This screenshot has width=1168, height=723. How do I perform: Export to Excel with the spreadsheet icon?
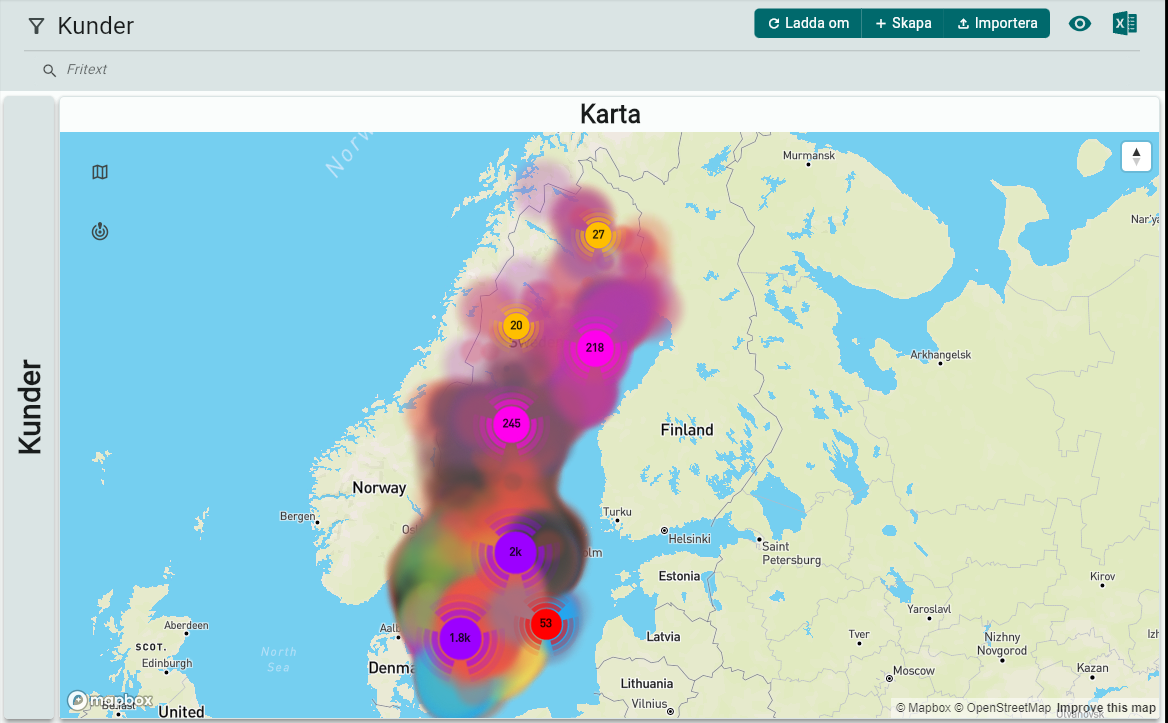click(x=1125, y=24)
